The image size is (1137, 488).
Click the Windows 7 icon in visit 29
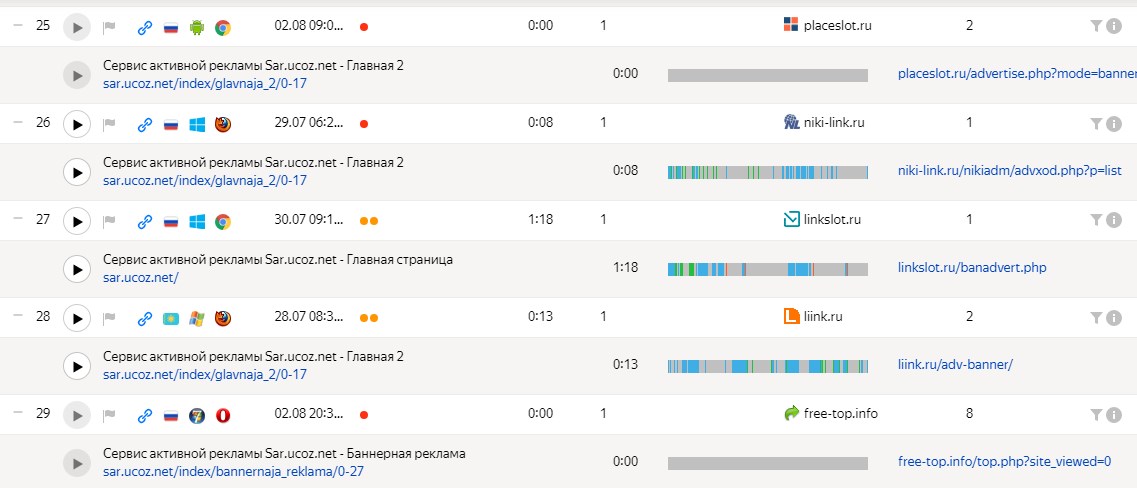(x=197, y=415)
